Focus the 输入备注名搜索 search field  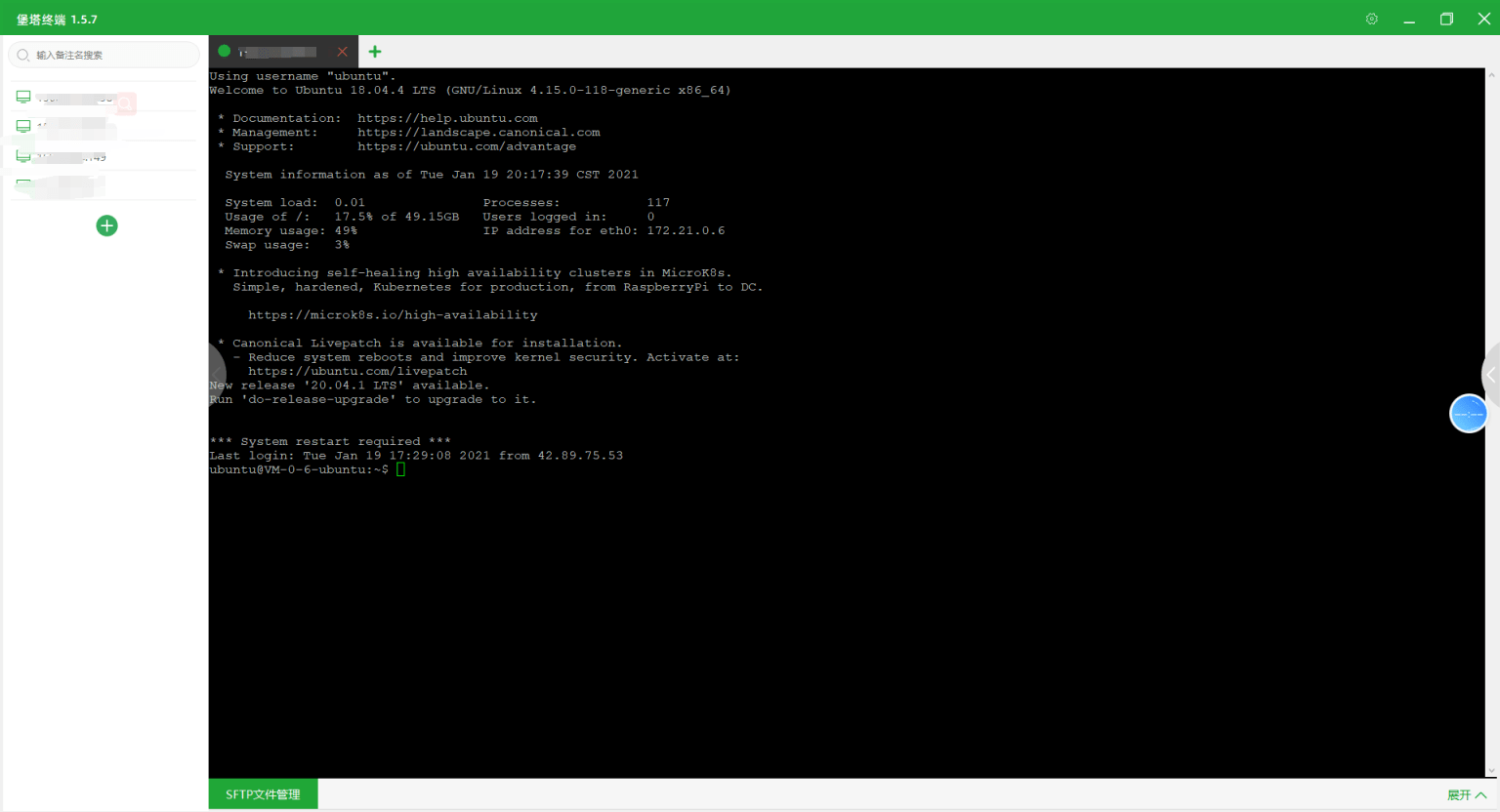pos(104,55)
